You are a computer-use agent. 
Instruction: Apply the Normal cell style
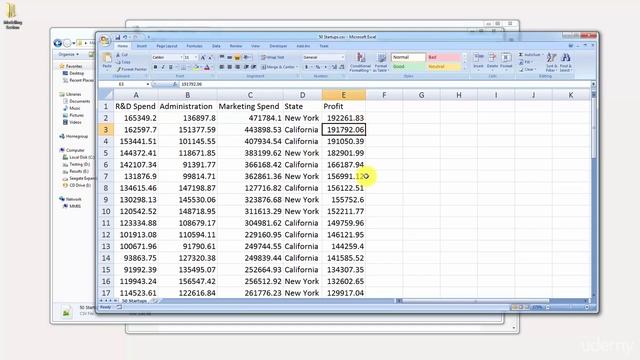(x=408, y=58)
